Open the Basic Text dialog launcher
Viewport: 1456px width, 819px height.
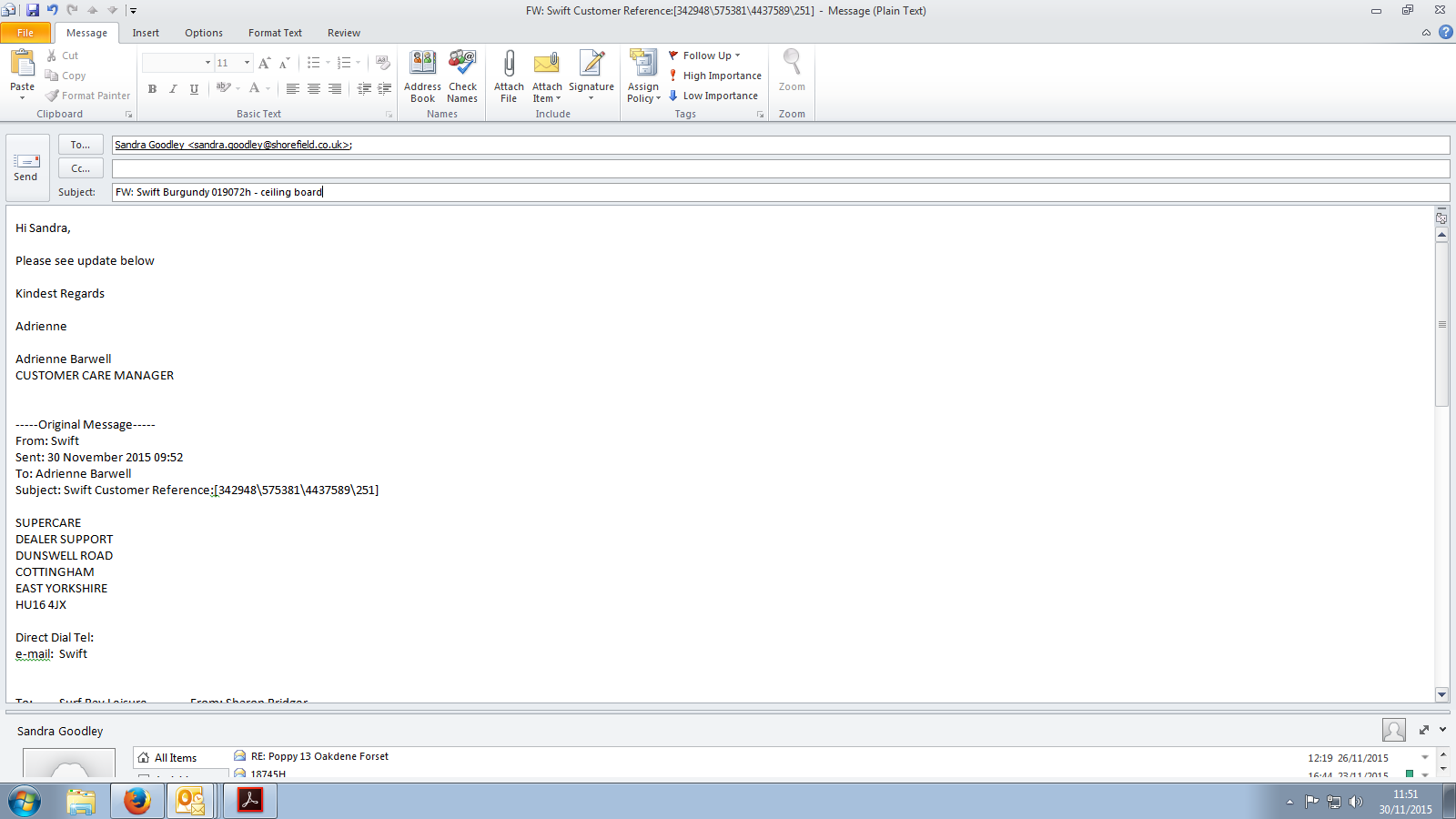click(389, 115)
